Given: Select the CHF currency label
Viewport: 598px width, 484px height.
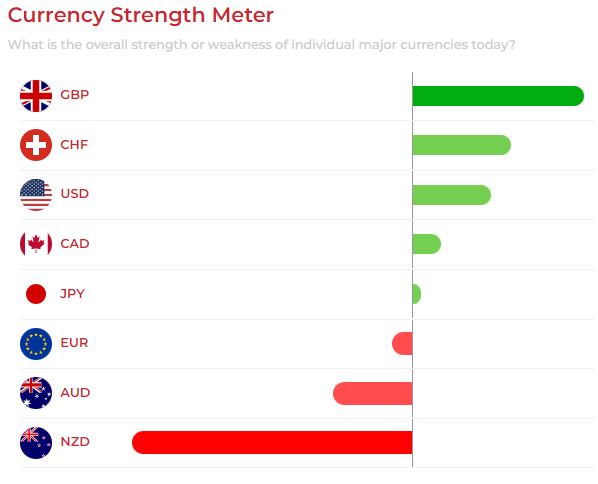Looking at the screenshot, I should coord(74,145).
